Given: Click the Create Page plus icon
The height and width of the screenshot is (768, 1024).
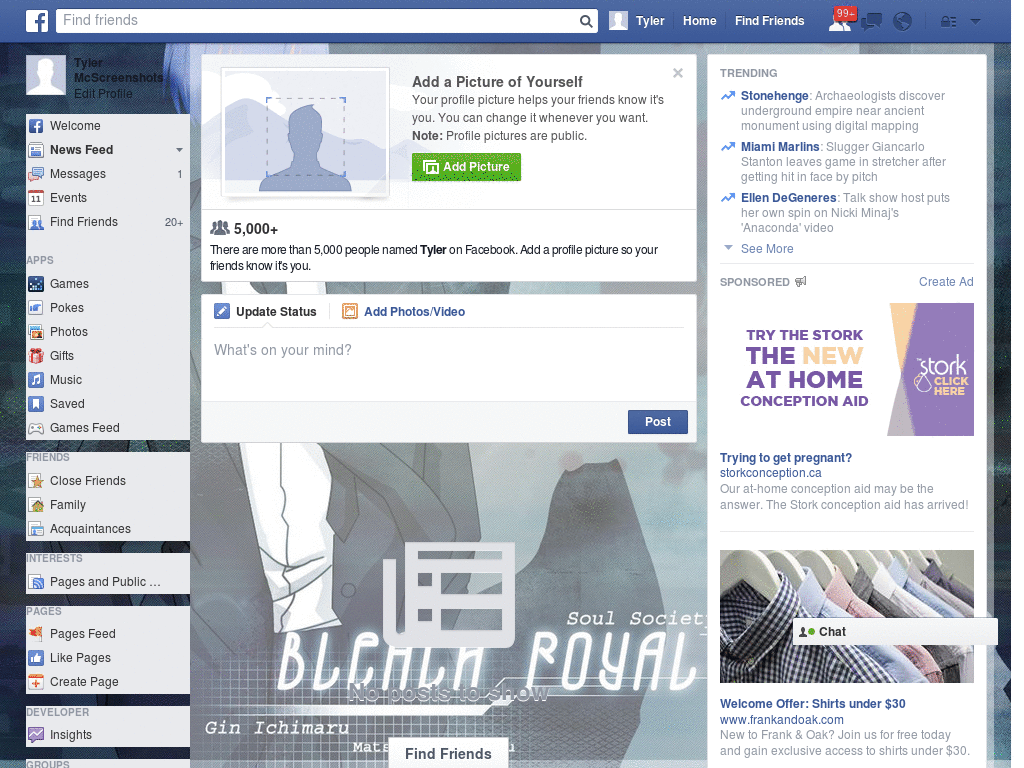Looking at the screenshot, I should (x=36, y=682).
